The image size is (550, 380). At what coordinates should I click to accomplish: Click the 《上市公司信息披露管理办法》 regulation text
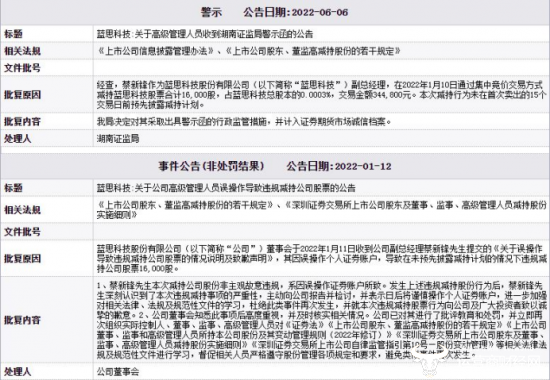pos(156,51)
